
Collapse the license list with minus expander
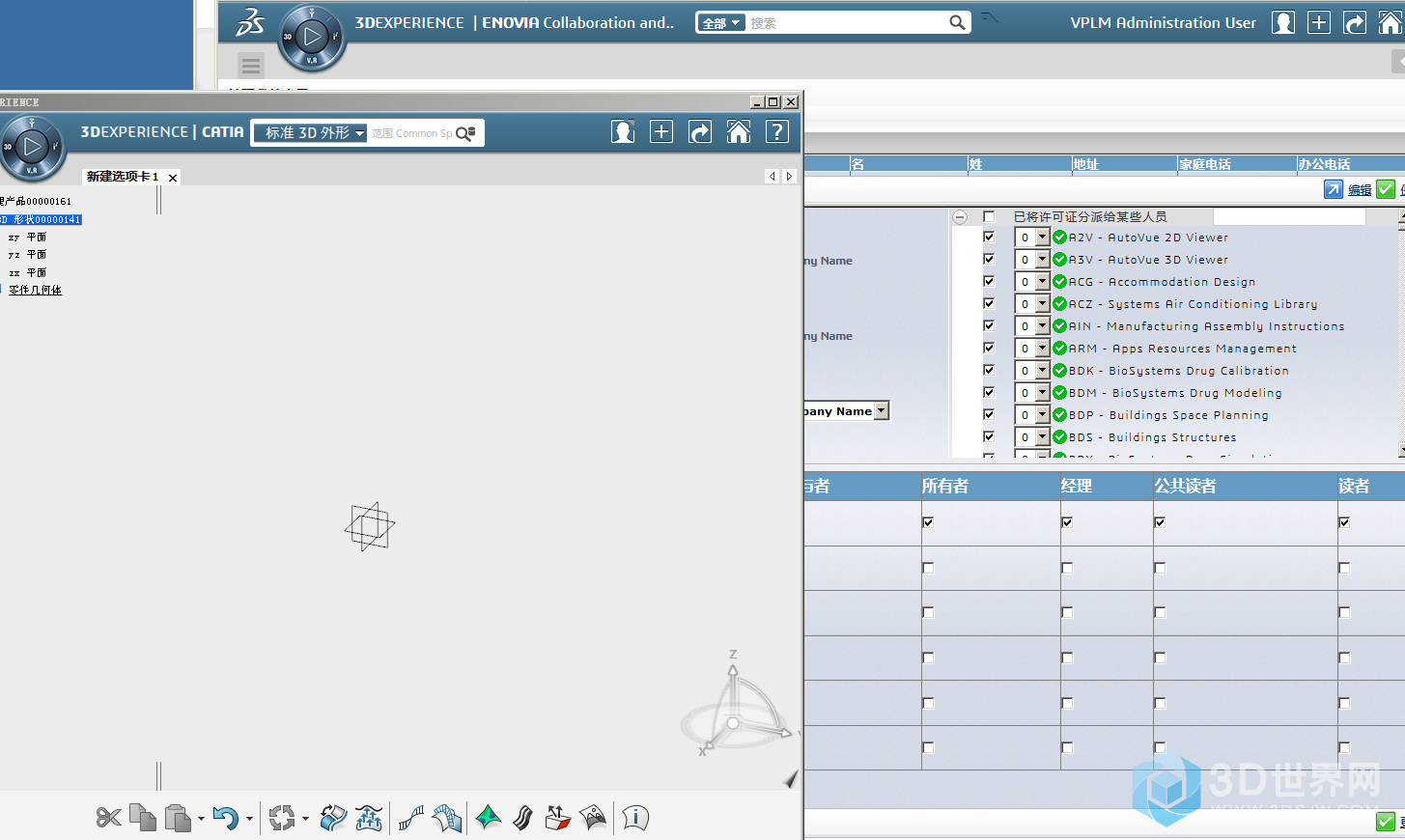(960, 217)
